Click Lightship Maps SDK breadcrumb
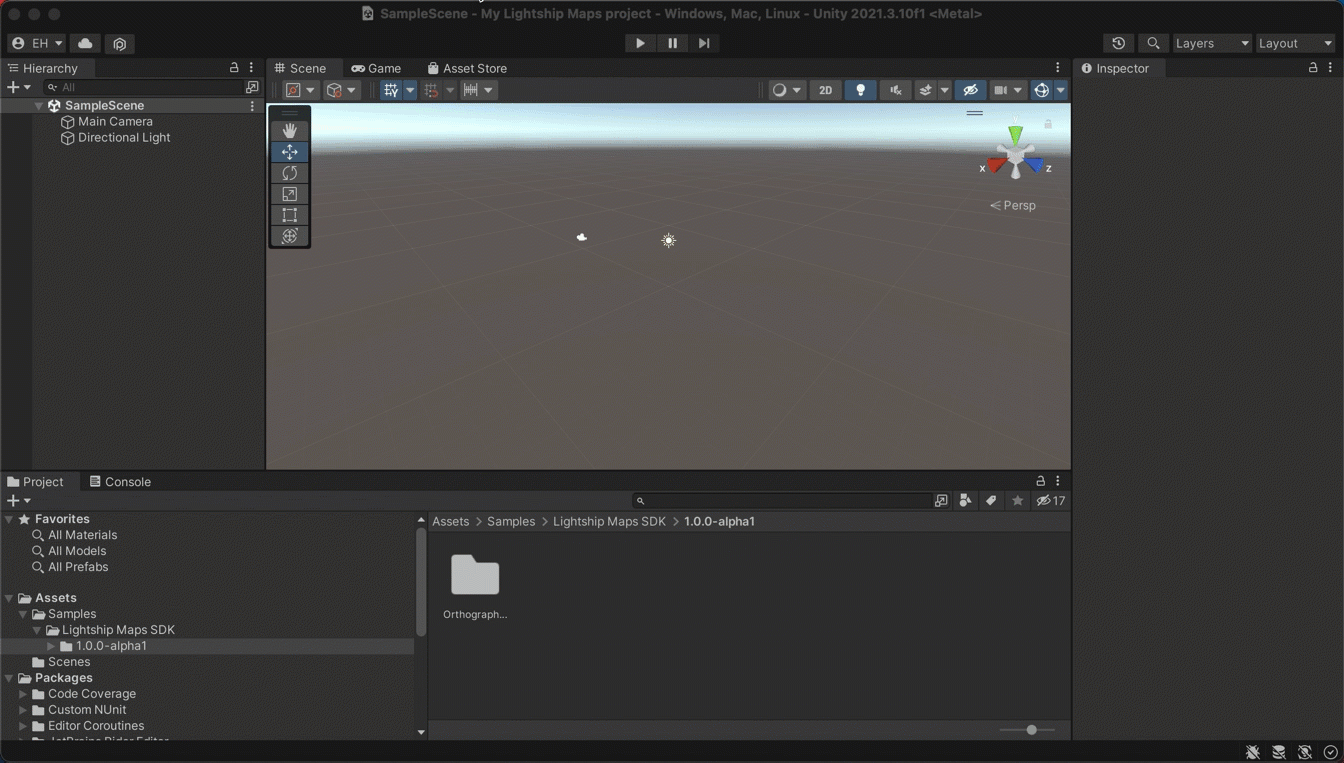 609,522
